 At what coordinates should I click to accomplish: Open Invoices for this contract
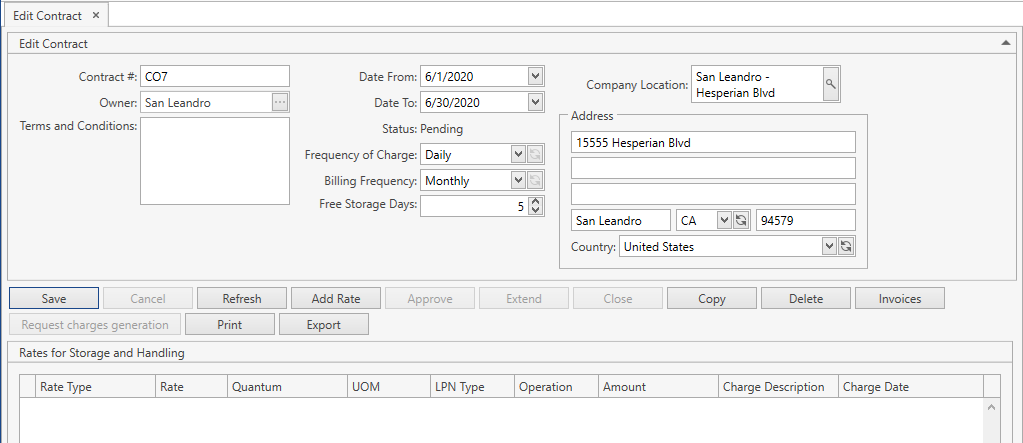tap(900, 298)
